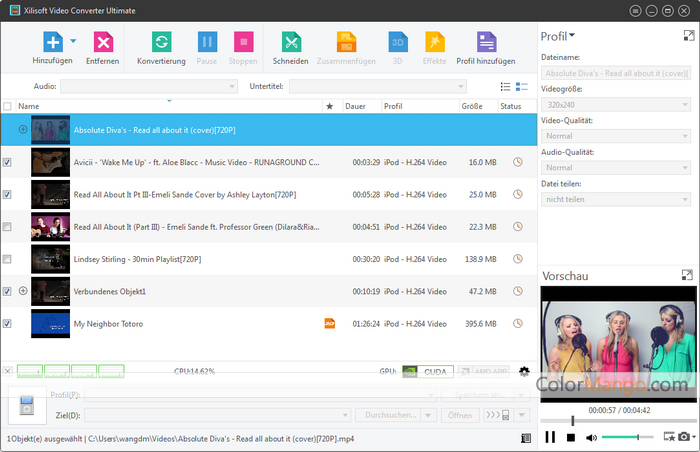Click the My Neighbor Totoro status clock
The width and height of the screenshot is (700, 452).
(518, 323)
